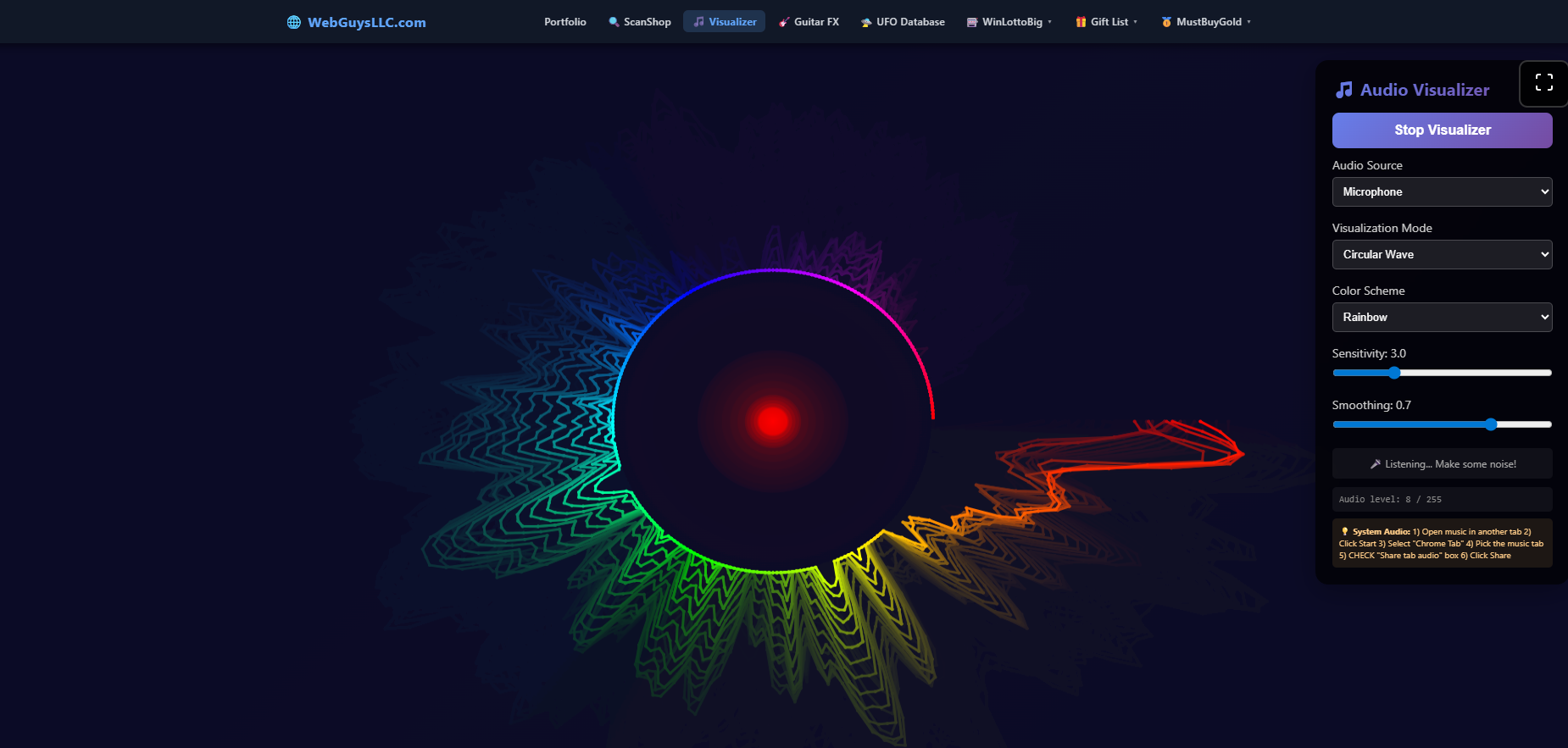Expand the WinLottoBig dropdown menu
Image resolution: width=1568 pixels, height=748 pixels.
pyautogui.click(x=1009, y=22)
